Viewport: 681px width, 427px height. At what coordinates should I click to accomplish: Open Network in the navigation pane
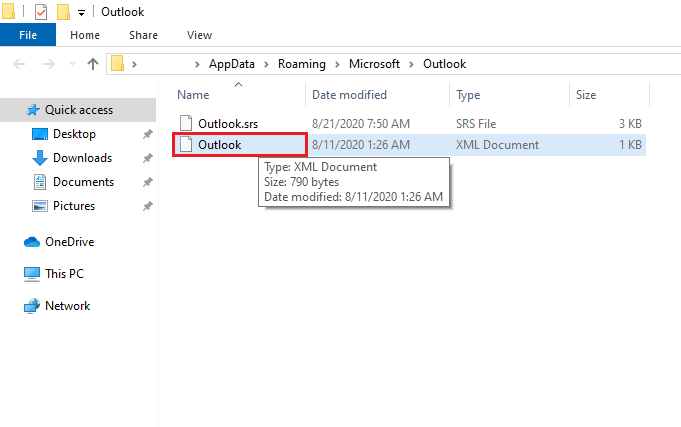67,306
